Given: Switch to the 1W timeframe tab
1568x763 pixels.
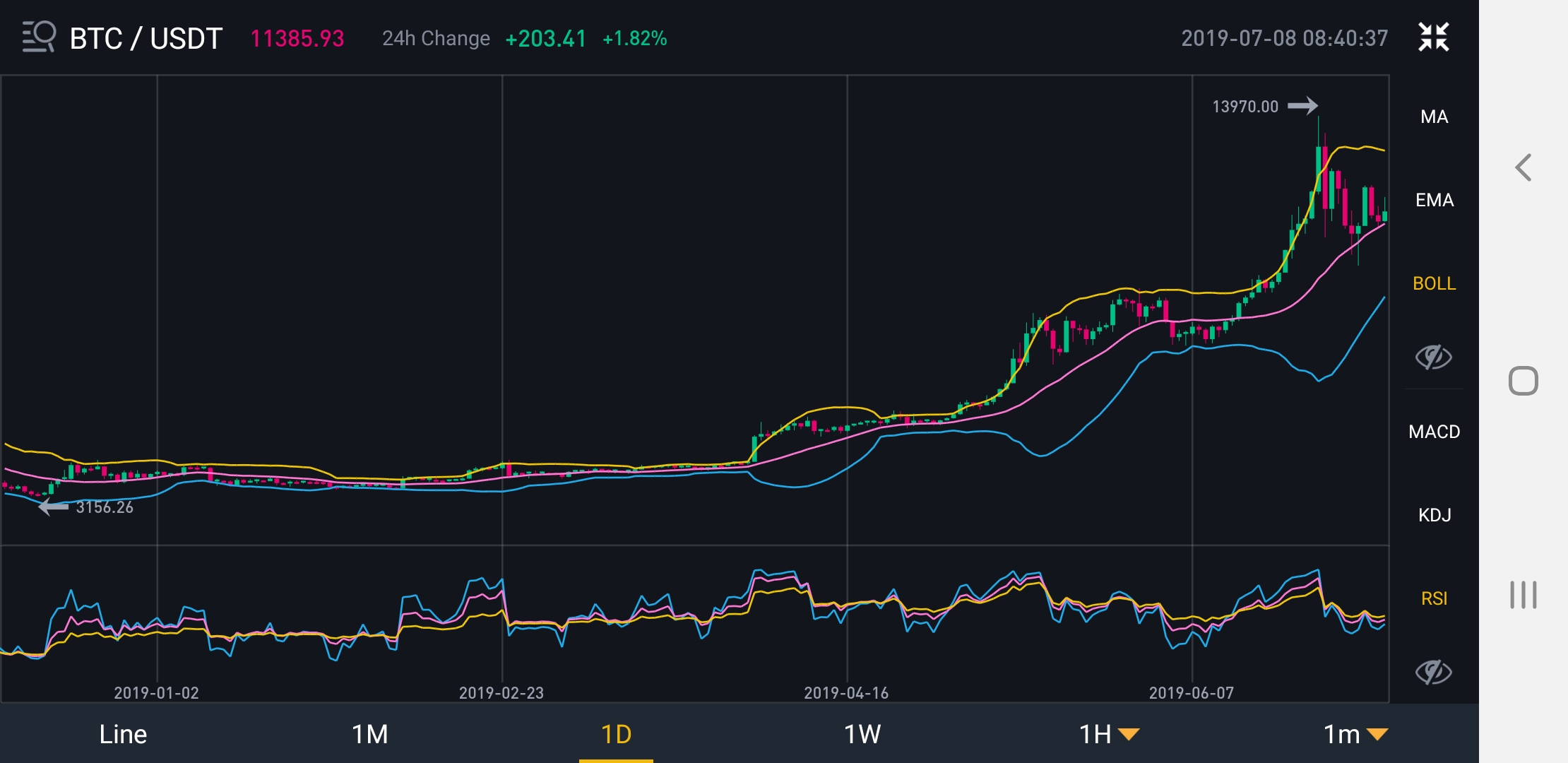Looking at the screenshot, I should [862, 734].
